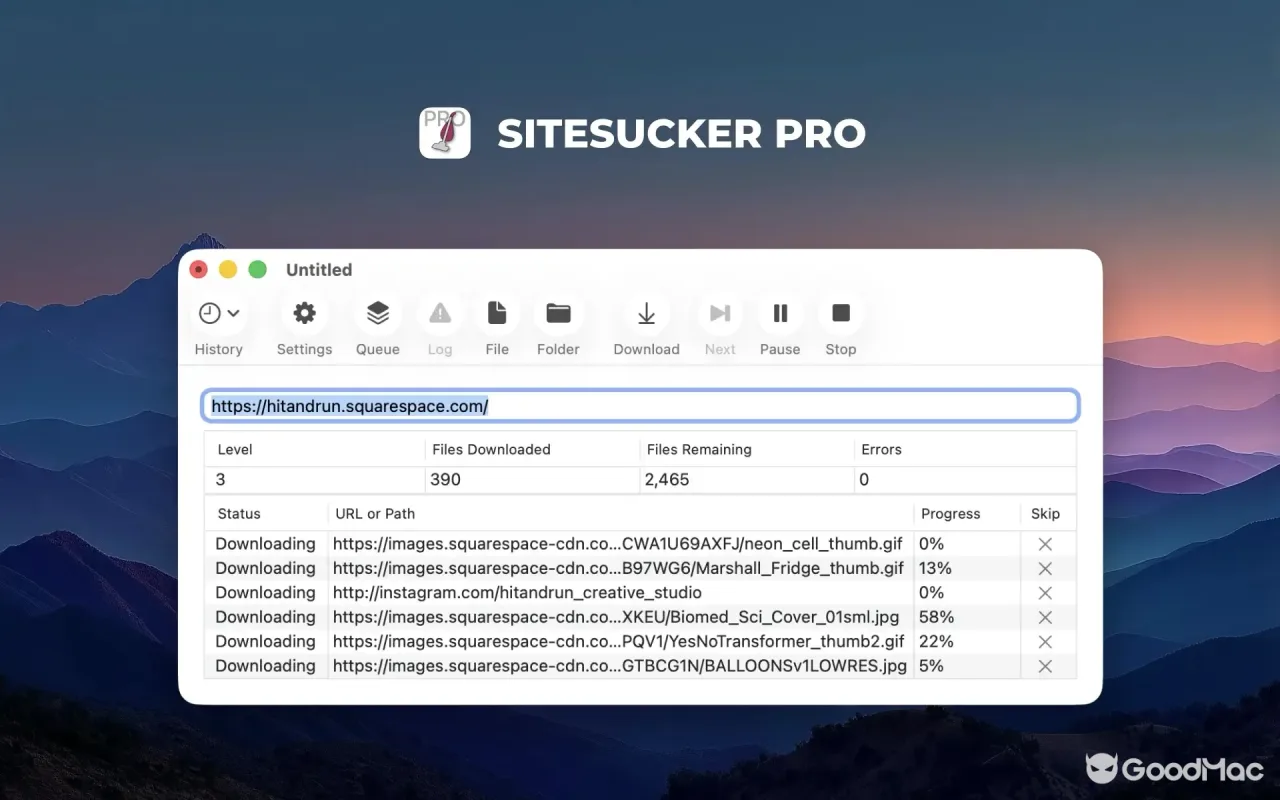Click the 13% progress value
The image size is (1280, 800).
pos(935,568)
